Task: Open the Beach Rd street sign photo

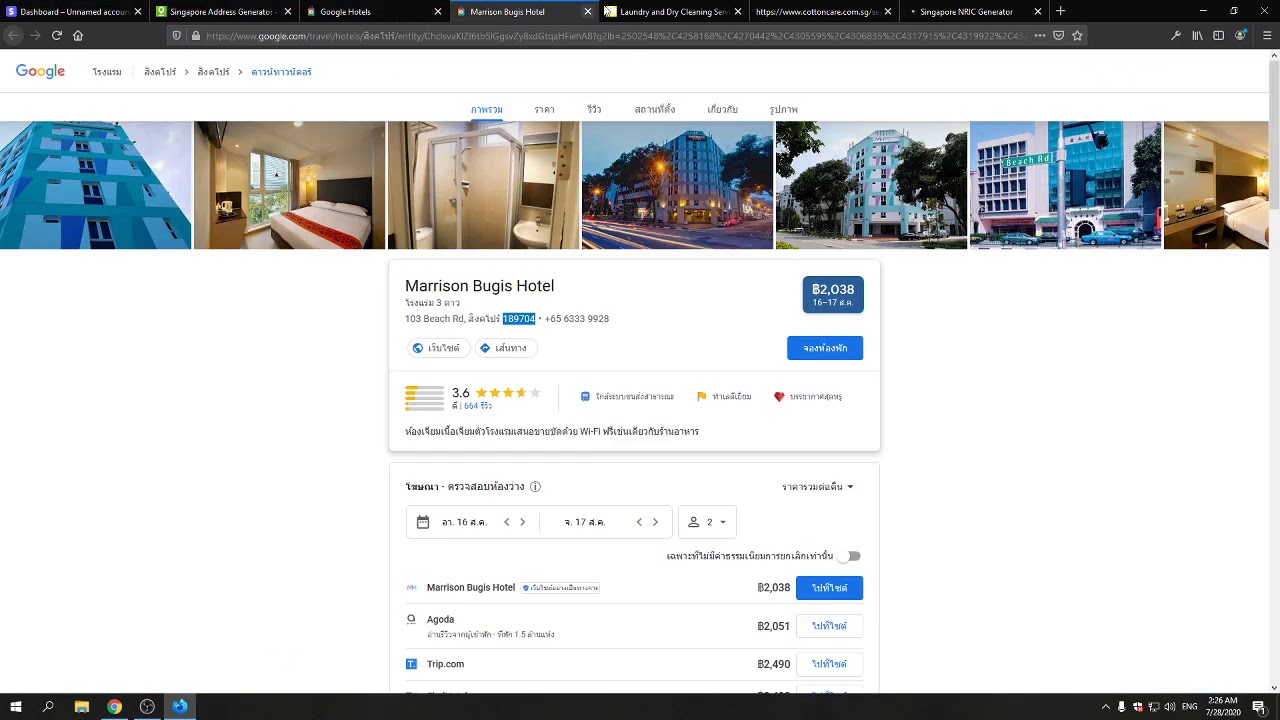Action: click(x=1065, y=185)
